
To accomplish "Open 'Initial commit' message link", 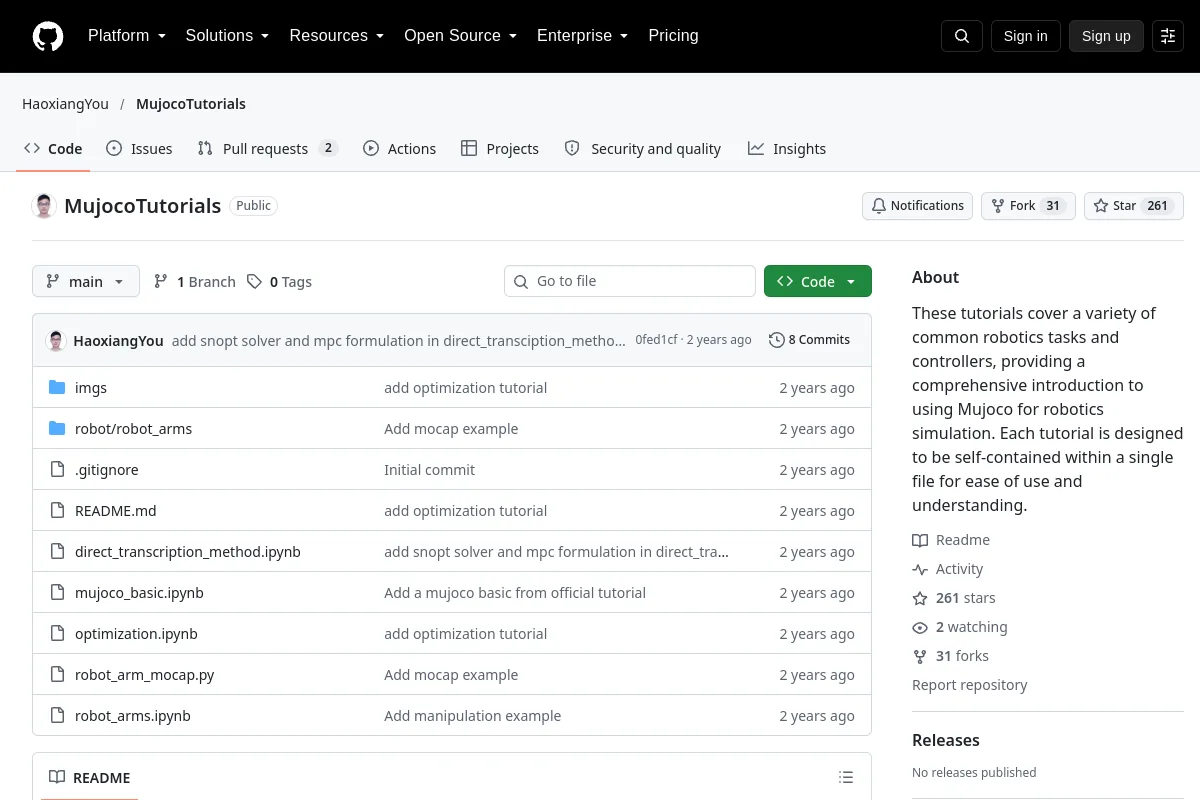I will 430,470.
